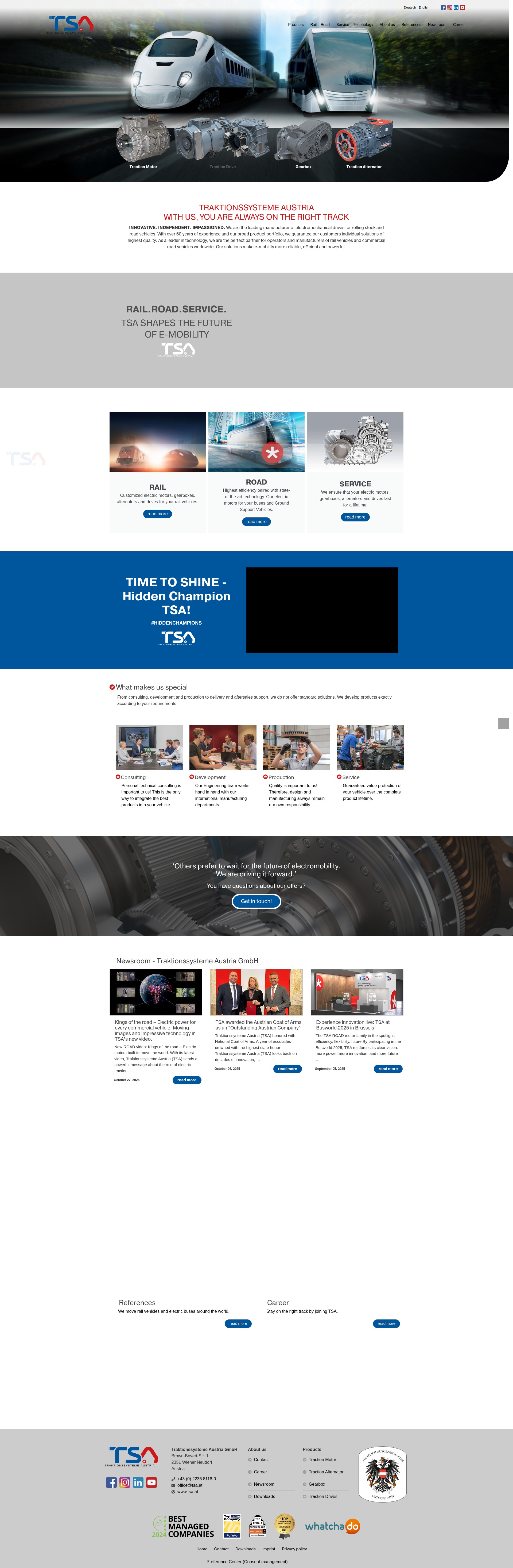Image resolution: width=513 pixels, height=1568 pixels.
Task: Click footer Traction Alternator link
Action: [x=326, y=1472]
